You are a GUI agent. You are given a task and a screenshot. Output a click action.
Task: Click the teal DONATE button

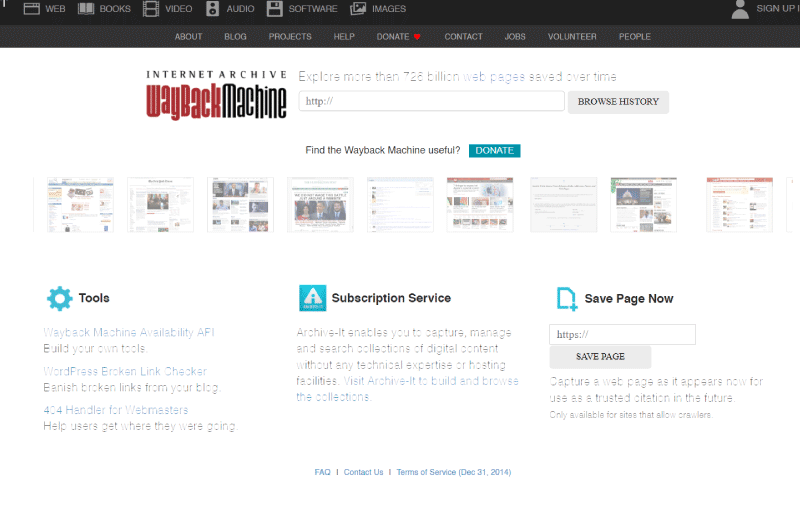pos(494,150)
